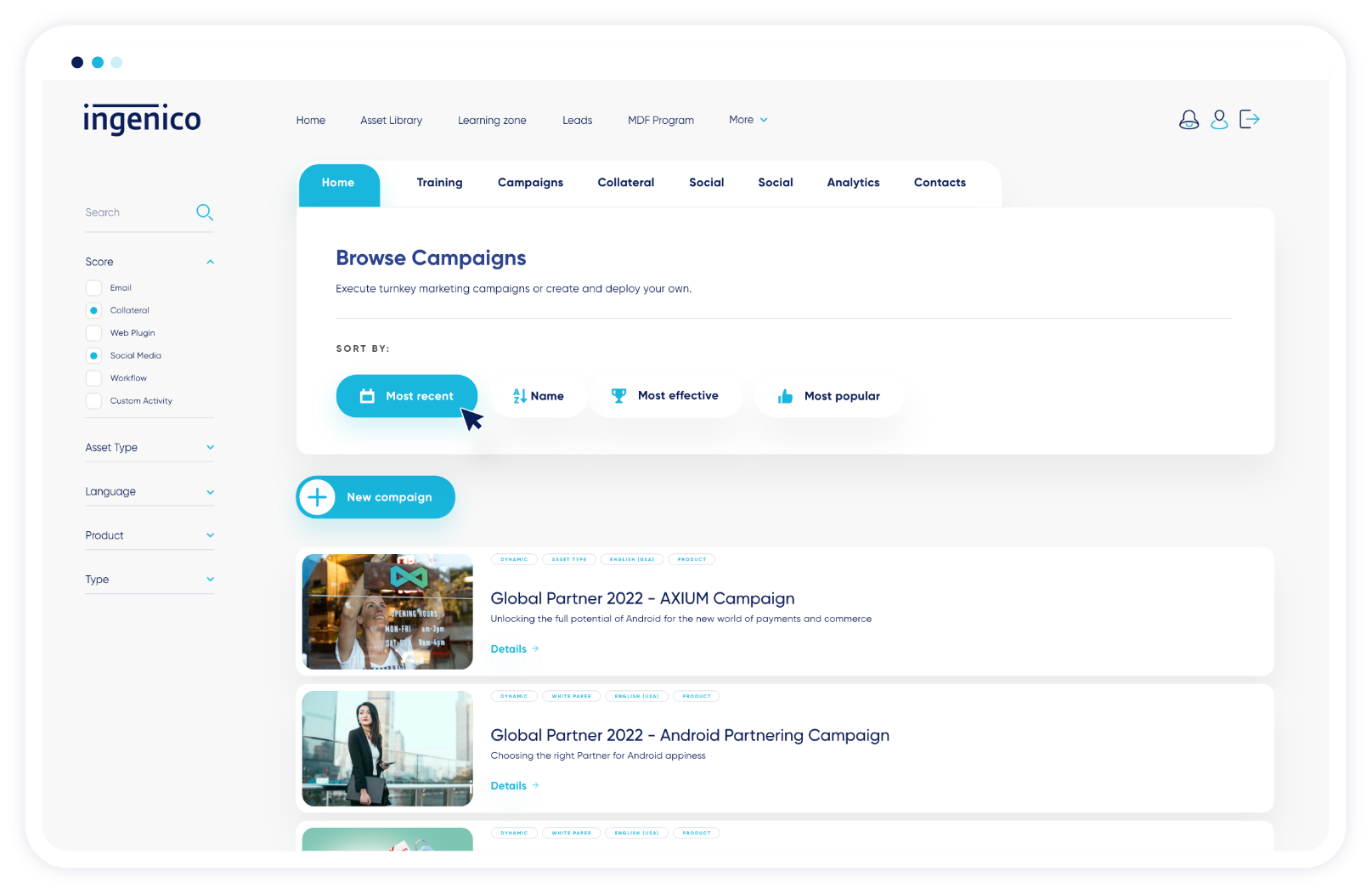Image resolution: width=1372 pixels, height=894 pixels.
Task: Click the trophy icon for Most effective
Action: tap(618, 396)
